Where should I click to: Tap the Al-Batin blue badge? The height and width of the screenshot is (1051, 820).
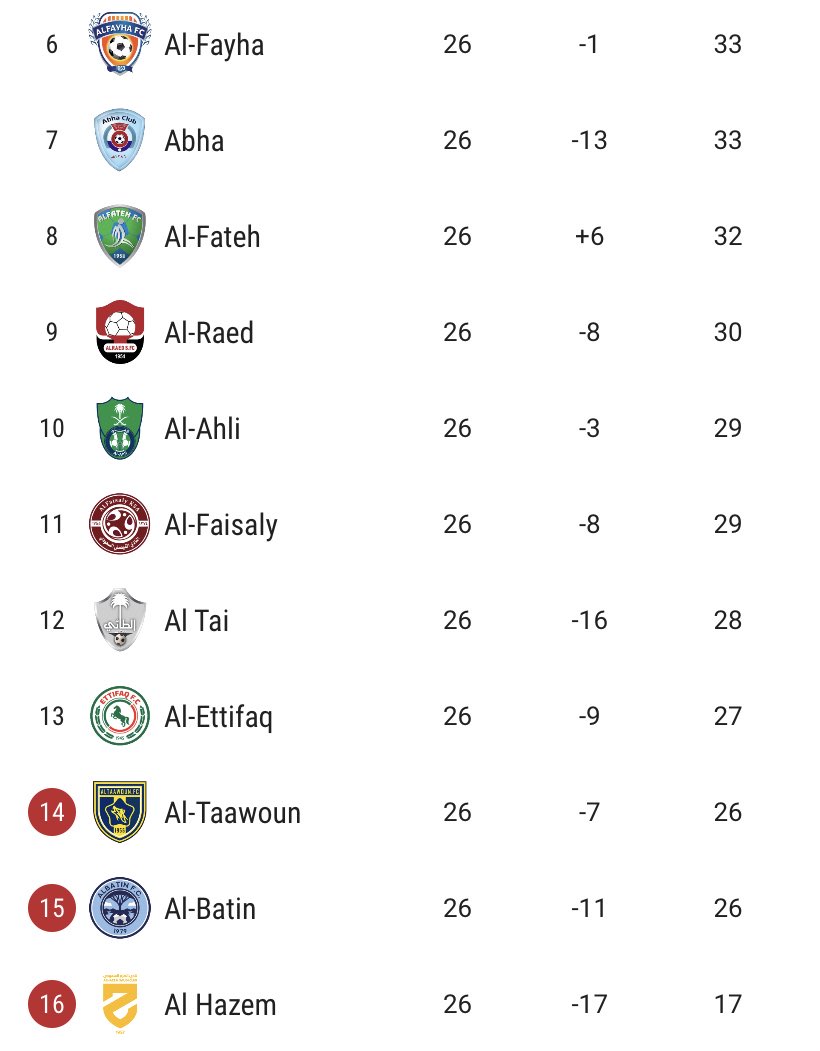pos(119,908)
